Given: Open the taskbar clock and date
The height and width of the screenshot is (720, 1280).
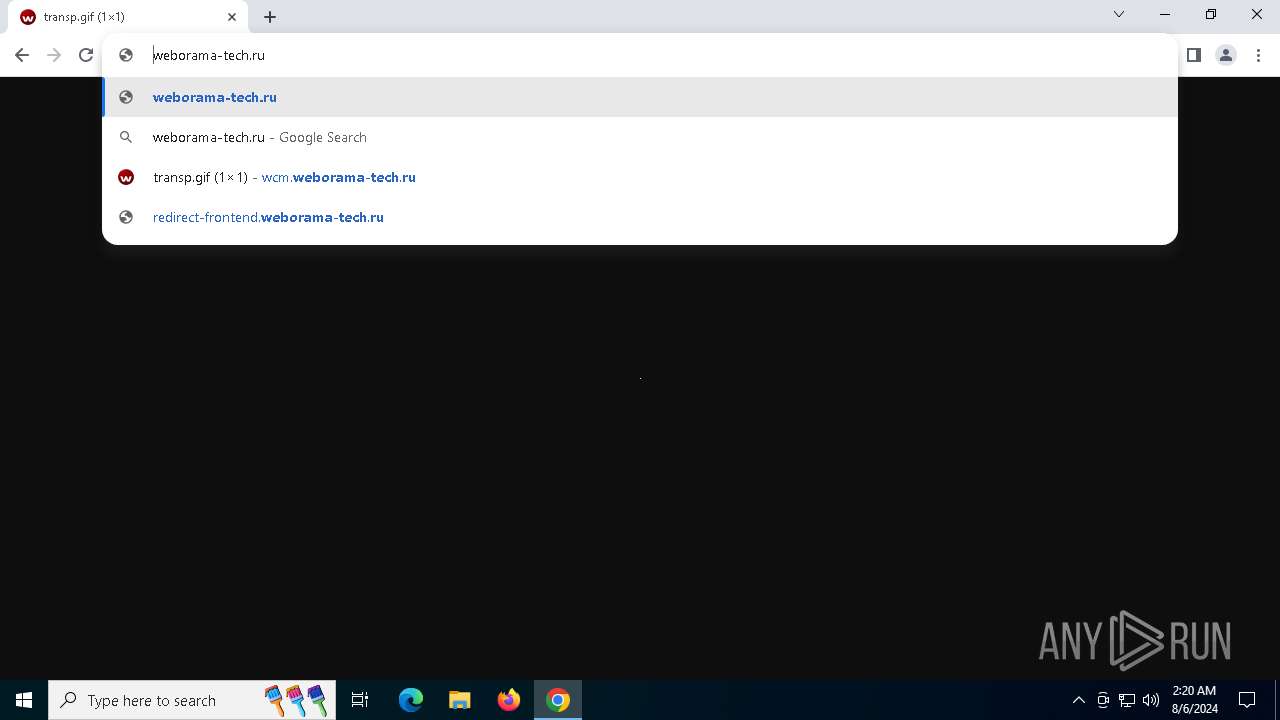Looking at the screenshot, I should point(1194,700).
